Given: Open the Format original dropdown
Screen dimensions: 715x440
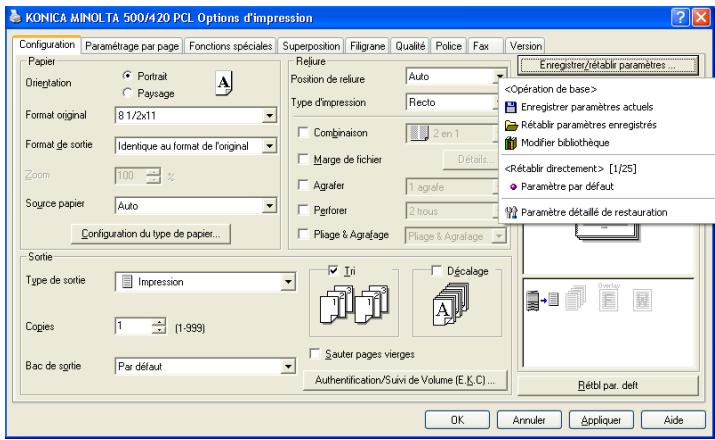Looking at the screenshot, I should [270, 116].
